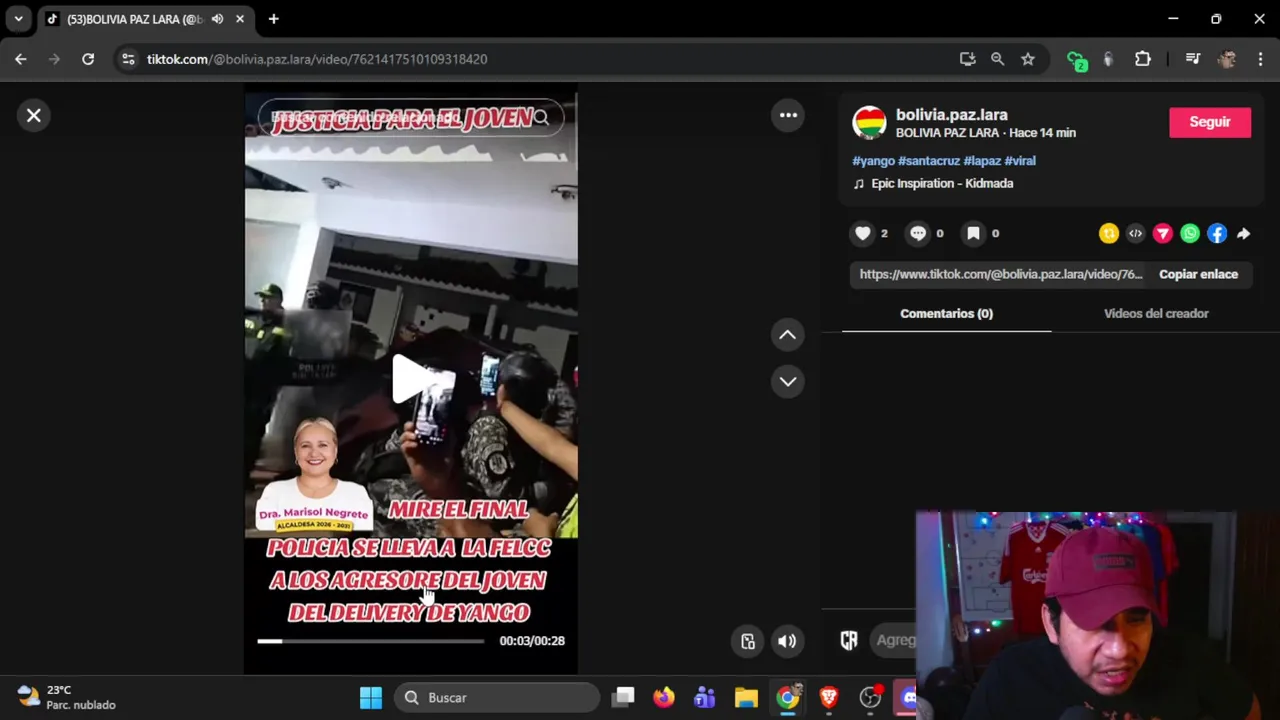Open green extension with badge 2
The height and width of the screenshot is (720, 1280).
pyautogui.click(x=1075, y=60)
